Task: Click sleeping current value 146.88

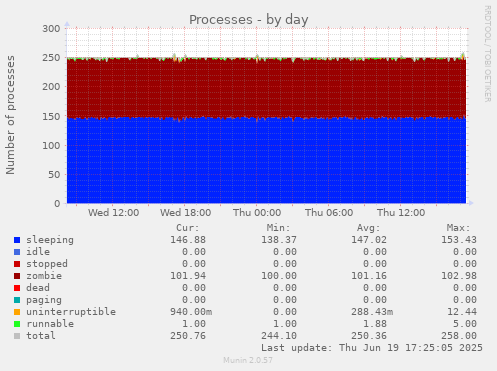Action: 188,240
